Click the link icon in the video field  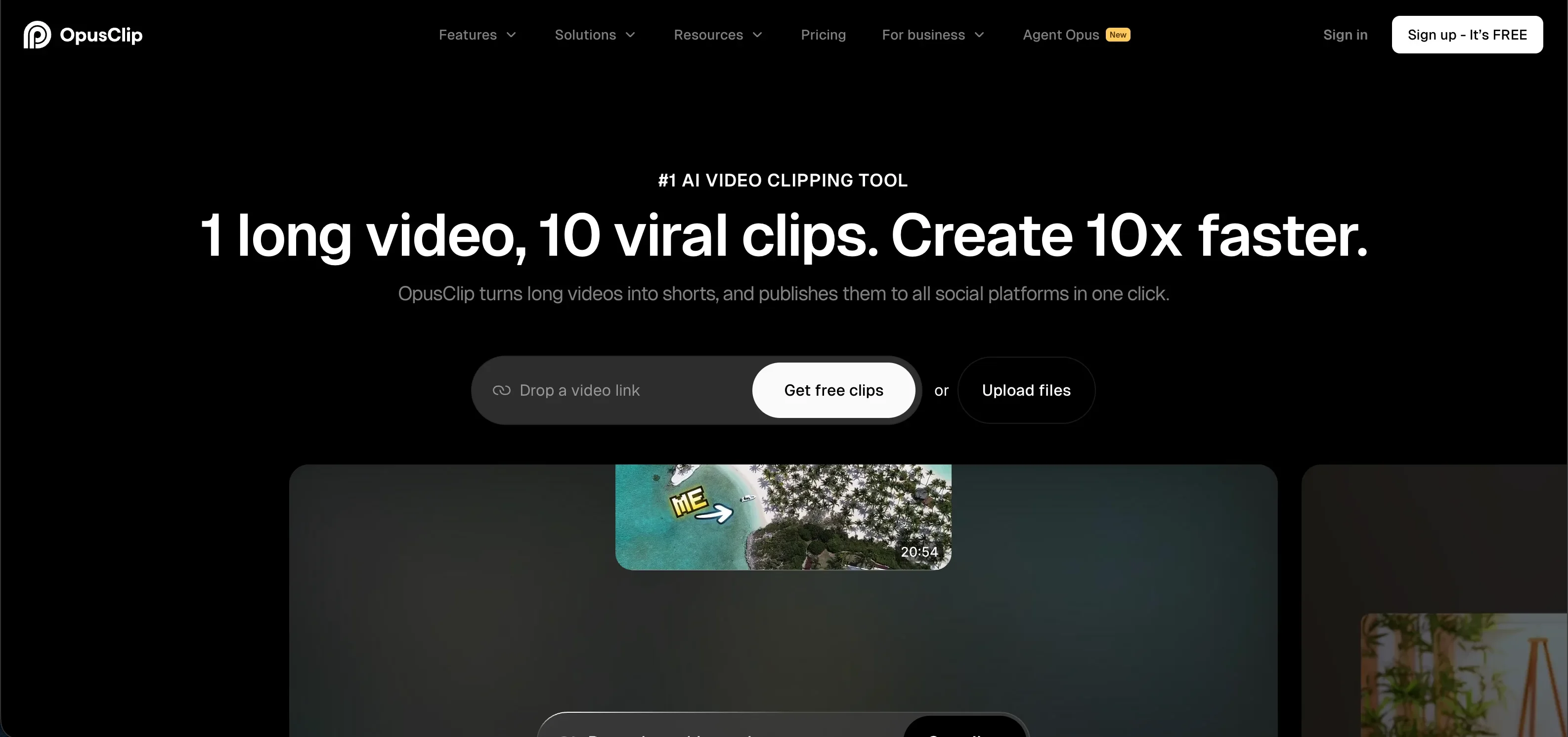coord(502,390)
